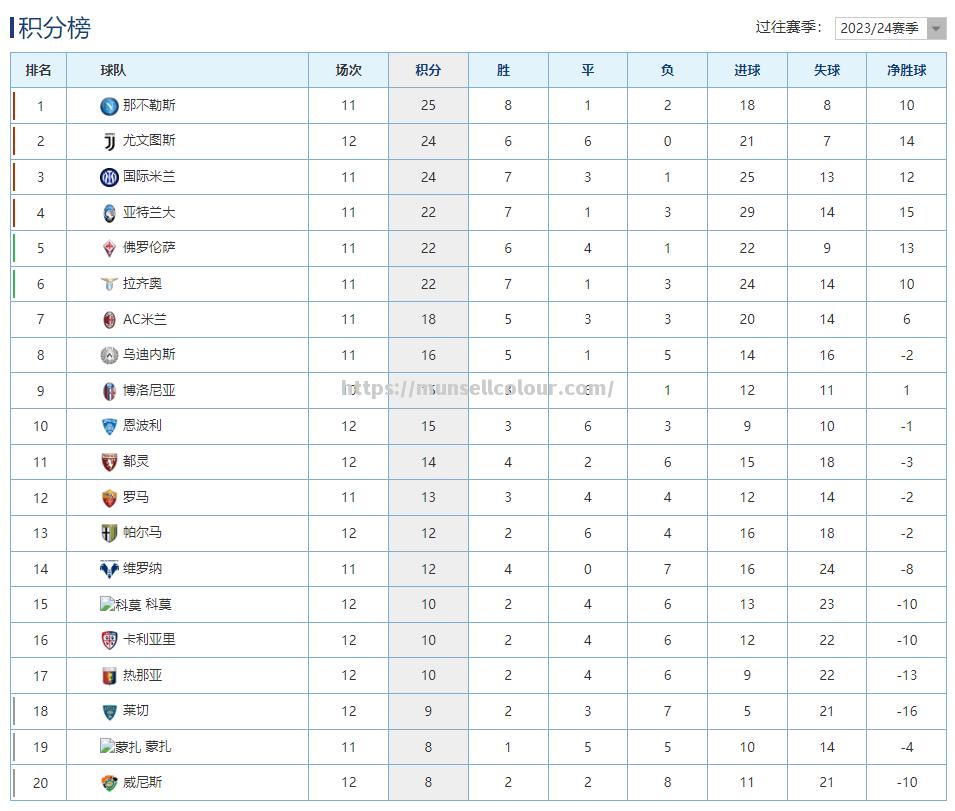Click the Inter Milan (国际米兰) crest icon

(x=109, y=177)
